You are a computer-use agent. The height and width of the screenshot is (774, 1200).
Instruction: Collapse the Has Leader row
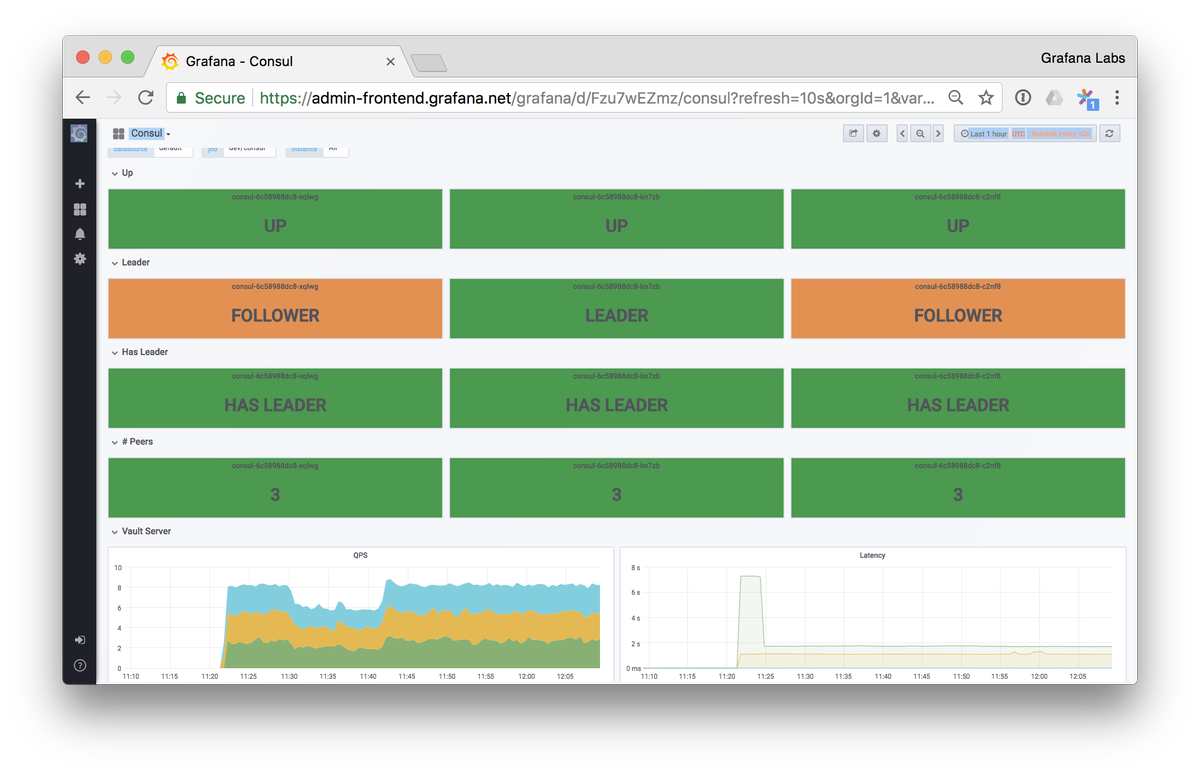[x=139, y=352]
